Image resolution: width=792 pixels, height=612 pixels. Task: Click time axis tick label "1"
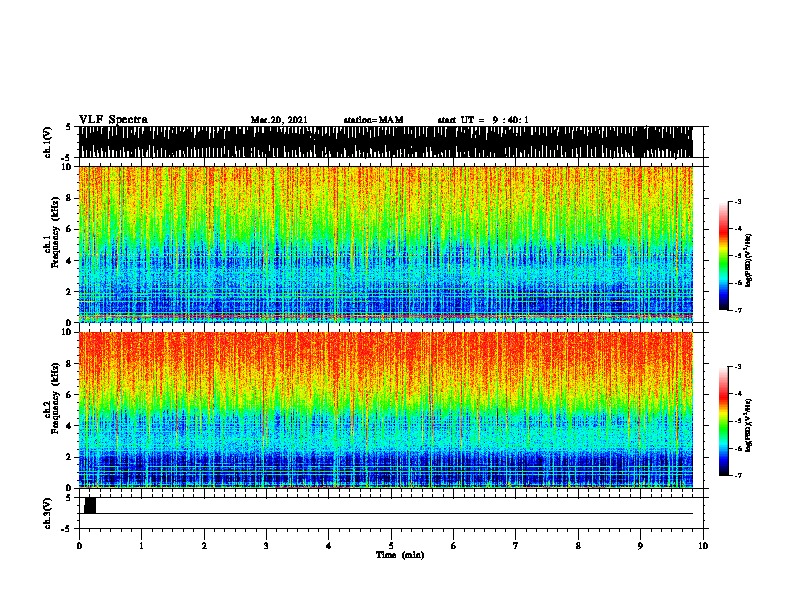(141, 546)
